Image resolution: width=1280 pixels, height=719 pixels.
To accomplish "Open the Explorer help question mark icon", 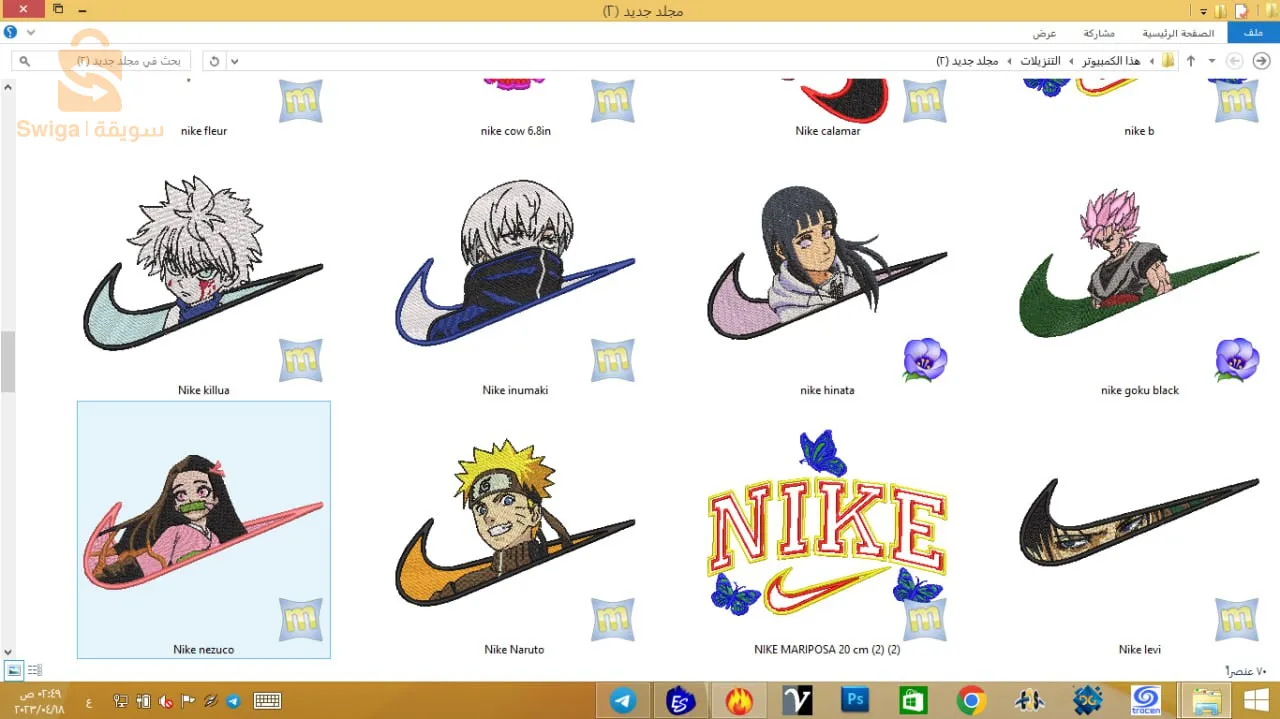I will coord(10,32).
